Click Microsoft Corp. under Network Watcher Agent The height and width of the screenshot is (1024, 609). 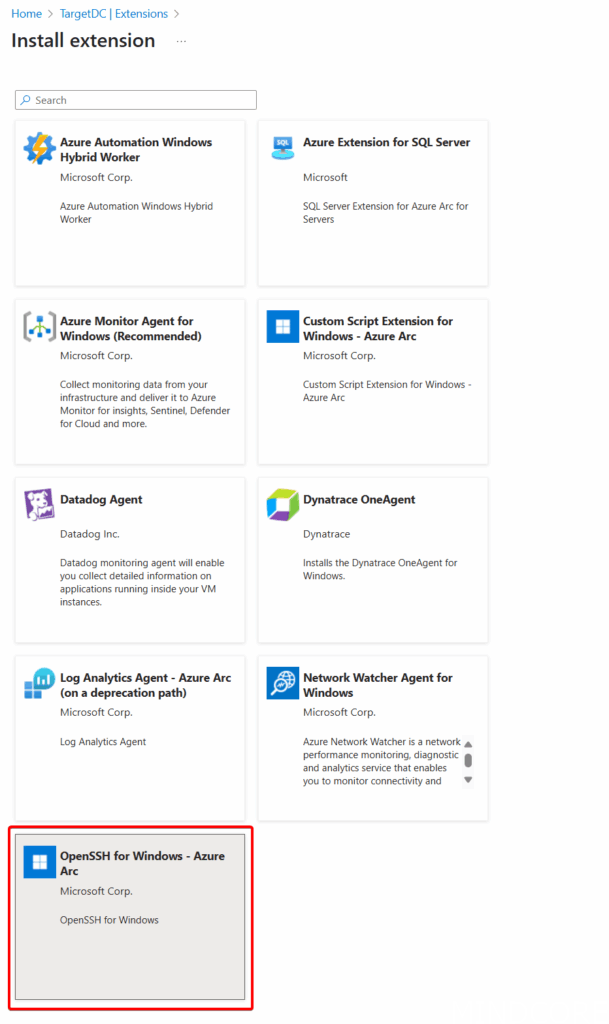click(x=339, y=712)
